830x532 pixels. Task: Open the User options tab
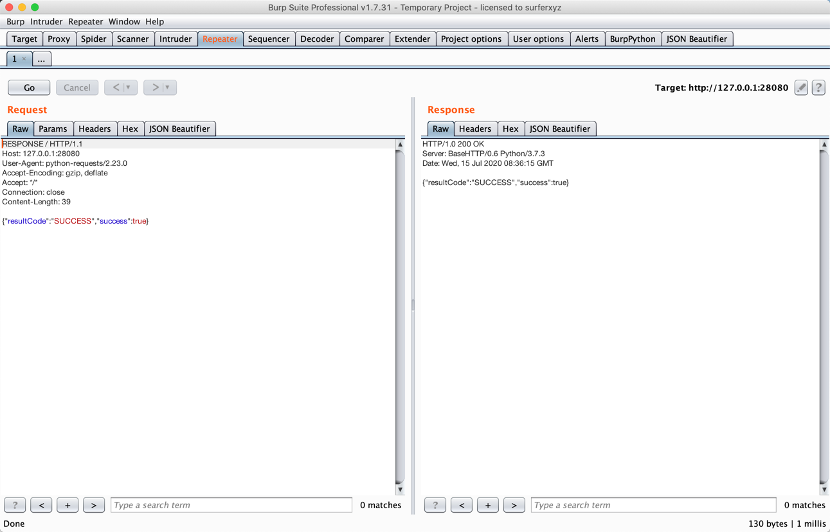tap(538, 39)
